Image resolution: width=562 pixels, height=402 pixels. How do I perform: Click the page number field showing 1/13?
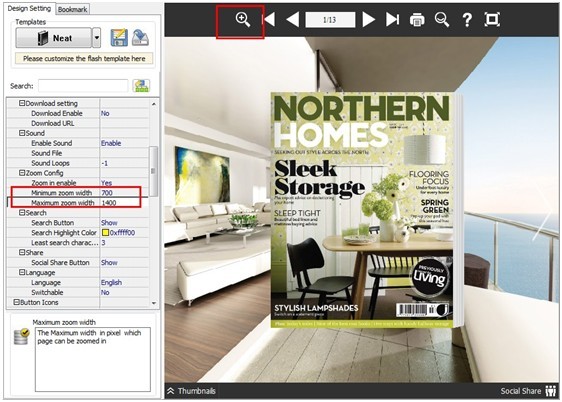[330, 20]
